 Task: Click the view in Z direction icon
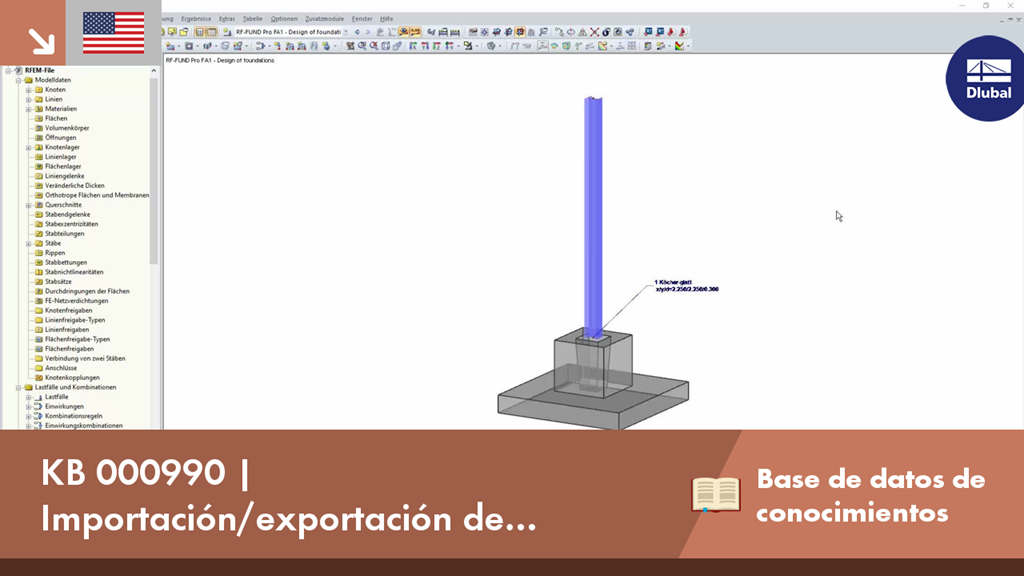click(x=436, y=46)
